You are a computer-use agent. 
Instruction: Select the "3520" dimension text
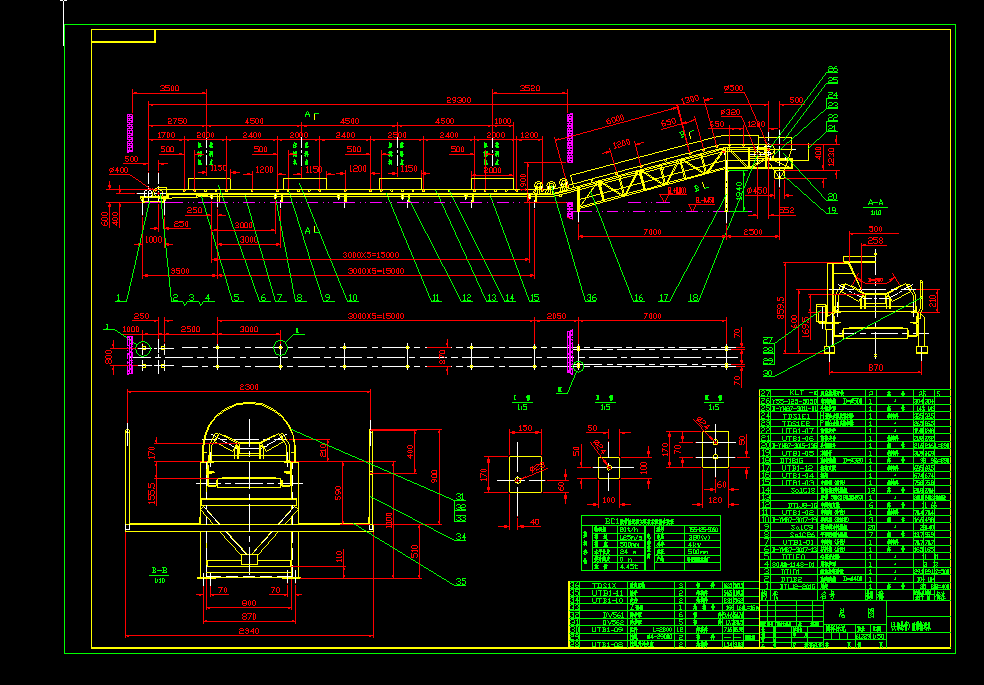tap(530, 88)
